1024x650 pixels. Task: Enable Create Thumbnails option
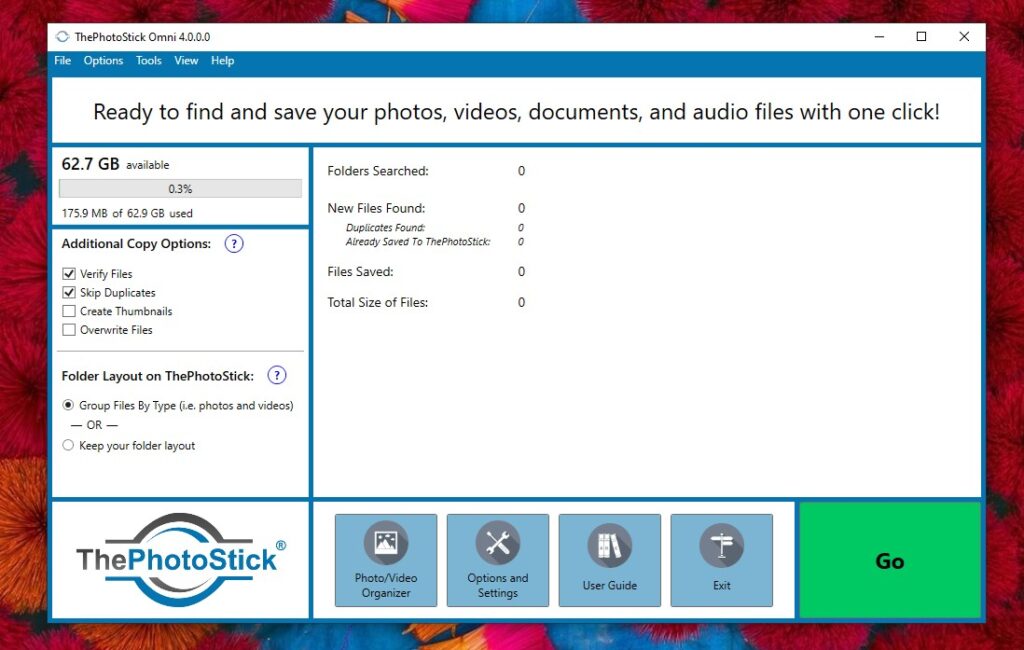69,311
